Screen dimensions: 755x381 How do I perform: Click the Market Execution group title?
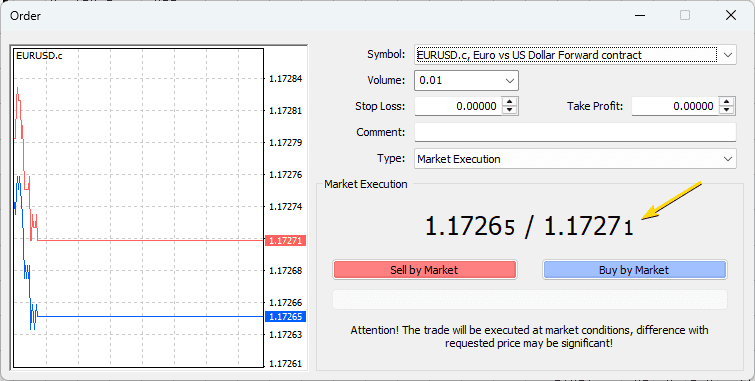[365, 184]
